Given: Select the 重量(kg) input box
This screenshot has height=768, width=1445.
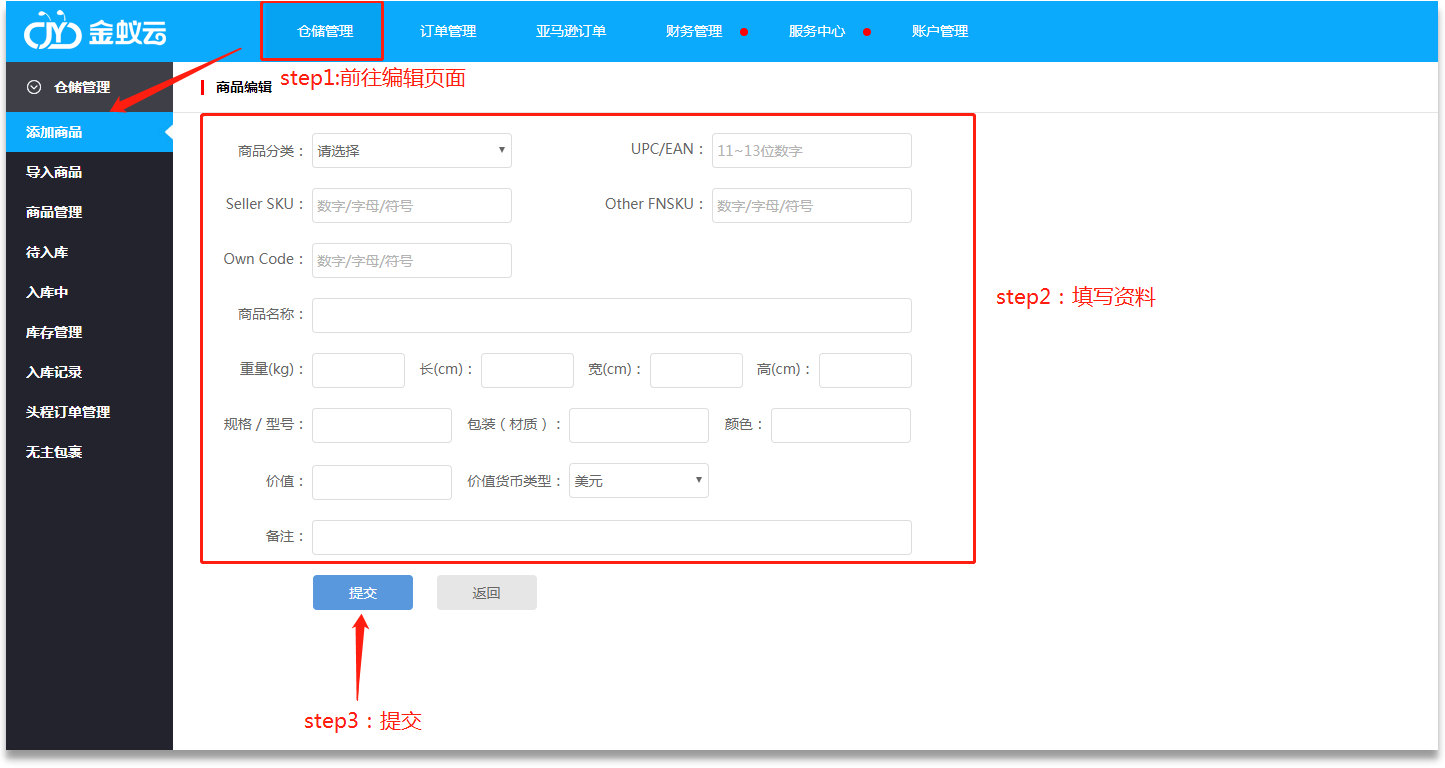Looking at the screenshot, I should click(358, 371).
